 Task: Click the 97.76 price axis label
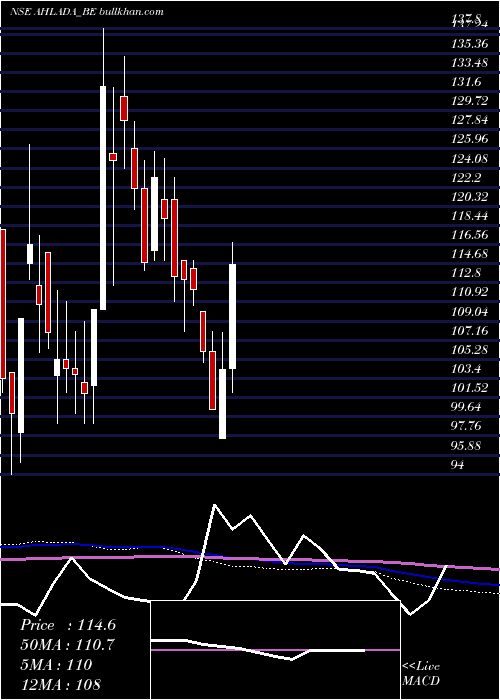(x=467, y=425)
